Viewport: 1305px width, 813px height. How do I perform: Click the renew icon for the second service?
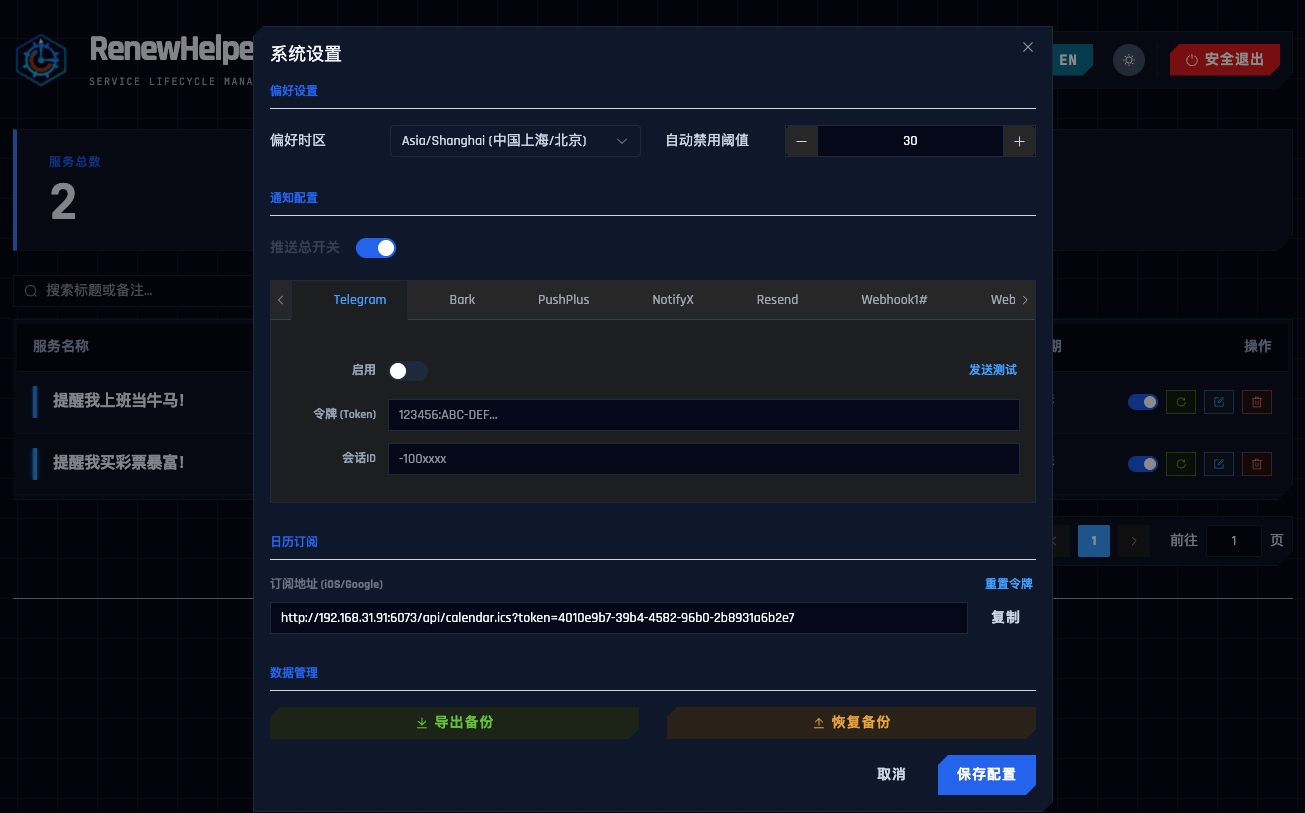(x=1181, y=464)
